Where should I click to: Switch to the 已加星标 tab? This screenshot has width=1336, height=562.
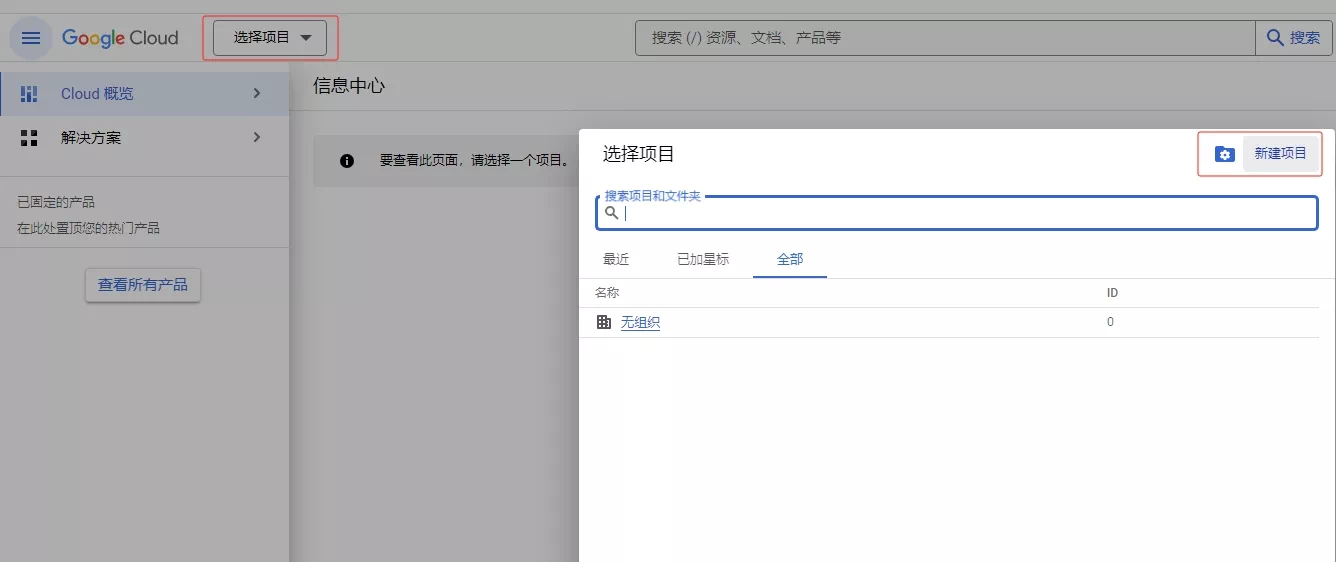pos(703,259)
